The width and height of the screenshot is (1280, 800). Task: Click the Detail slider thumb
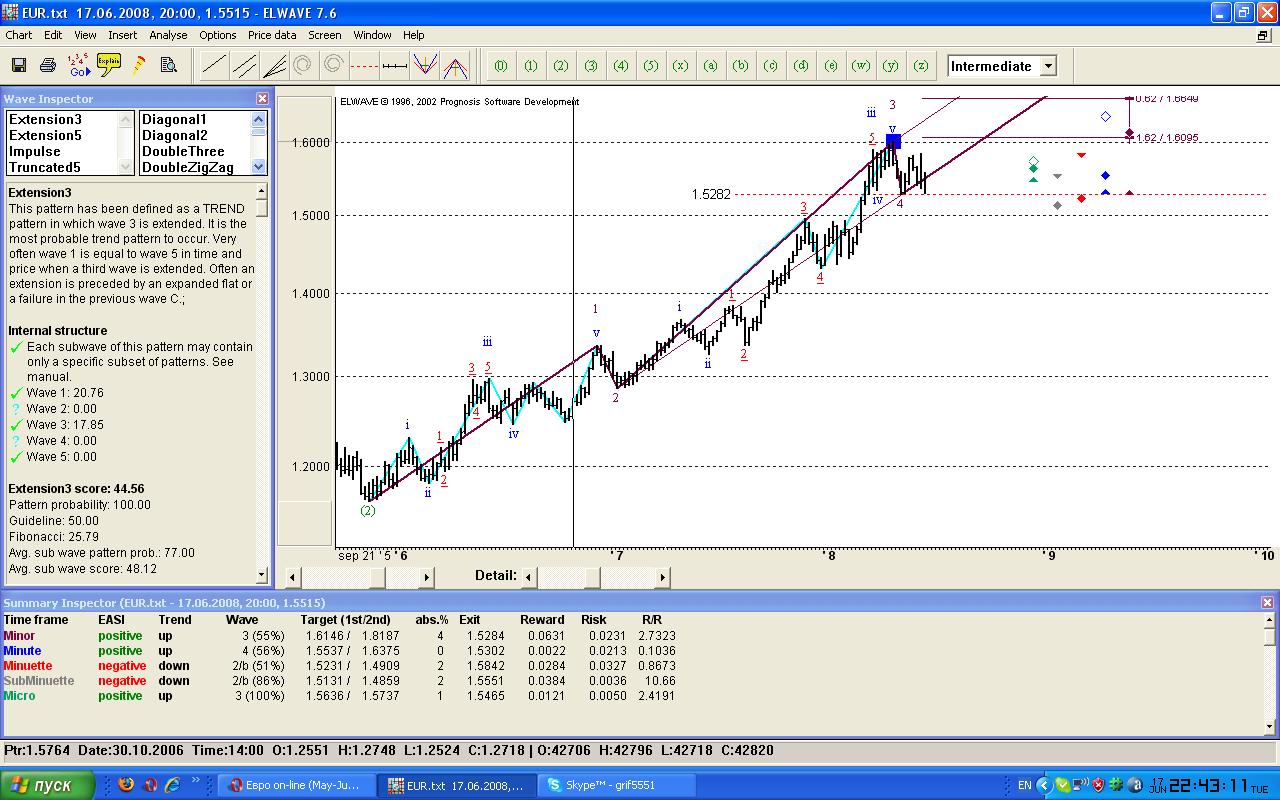click(592, 577)
